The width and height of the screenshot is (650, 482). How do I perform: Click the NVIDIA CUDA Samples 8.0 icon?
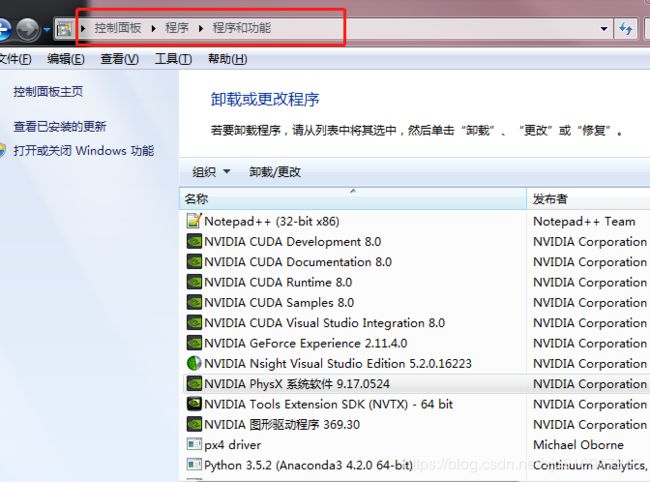(x=194, y=302)
